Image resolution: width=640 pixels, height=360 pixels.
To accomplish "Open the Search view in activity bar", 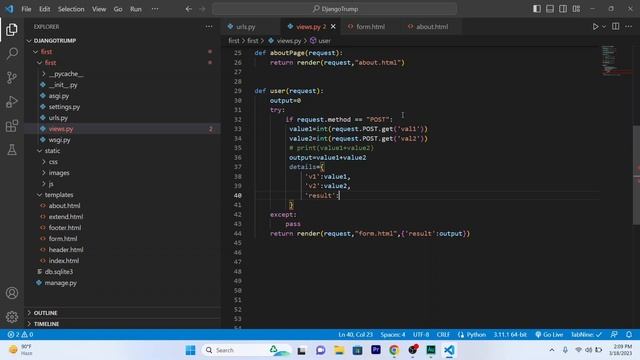I will pyautogui.click(x=12, y=53).
